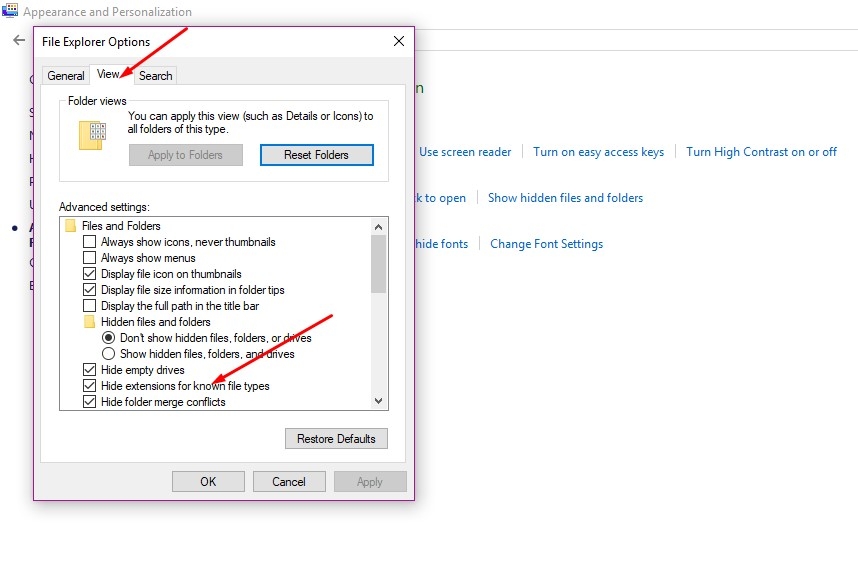858x573 pixels.
Task: Click the advanced settings scrollbar thumb
Action: click(378, 264)
